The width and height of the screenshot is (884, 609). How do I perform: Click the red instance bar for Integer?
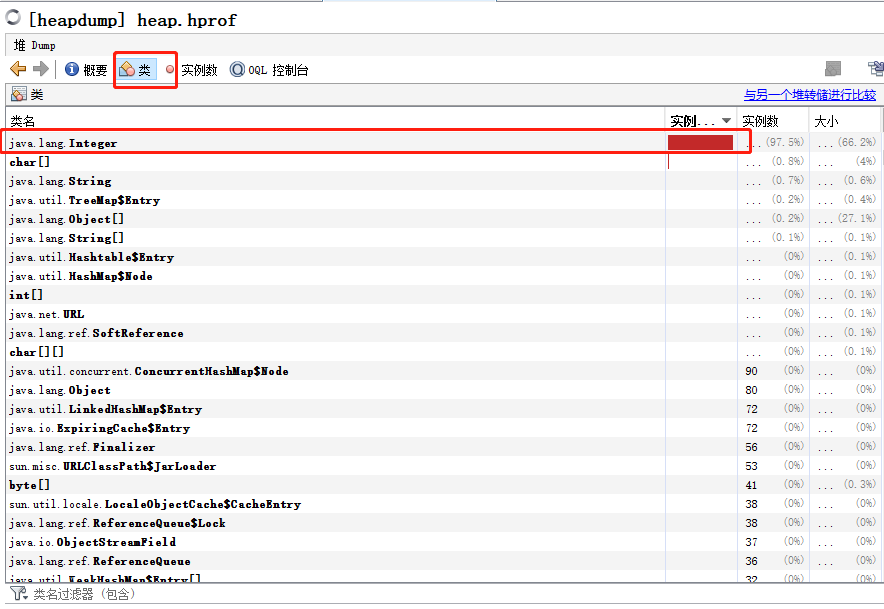[x=700, y=142]
